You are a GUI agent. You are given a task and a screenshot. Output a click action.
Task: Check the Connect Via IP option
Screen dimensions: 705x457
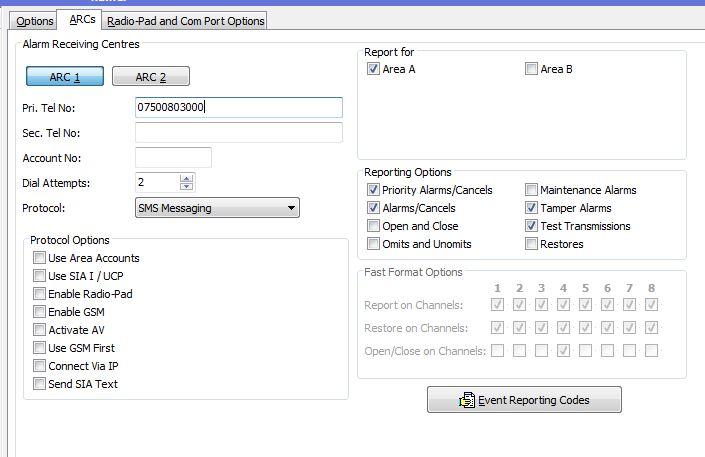[39, 366]
